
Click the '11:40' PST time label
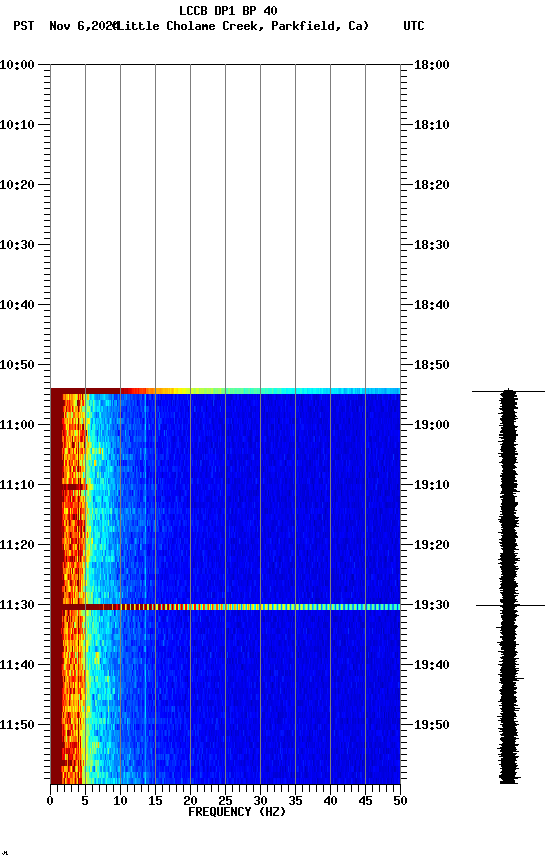17,665
